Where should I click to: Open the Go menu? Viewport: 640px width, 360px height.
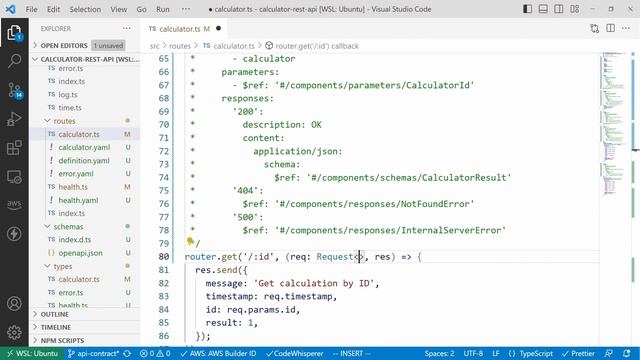(141, 9)
